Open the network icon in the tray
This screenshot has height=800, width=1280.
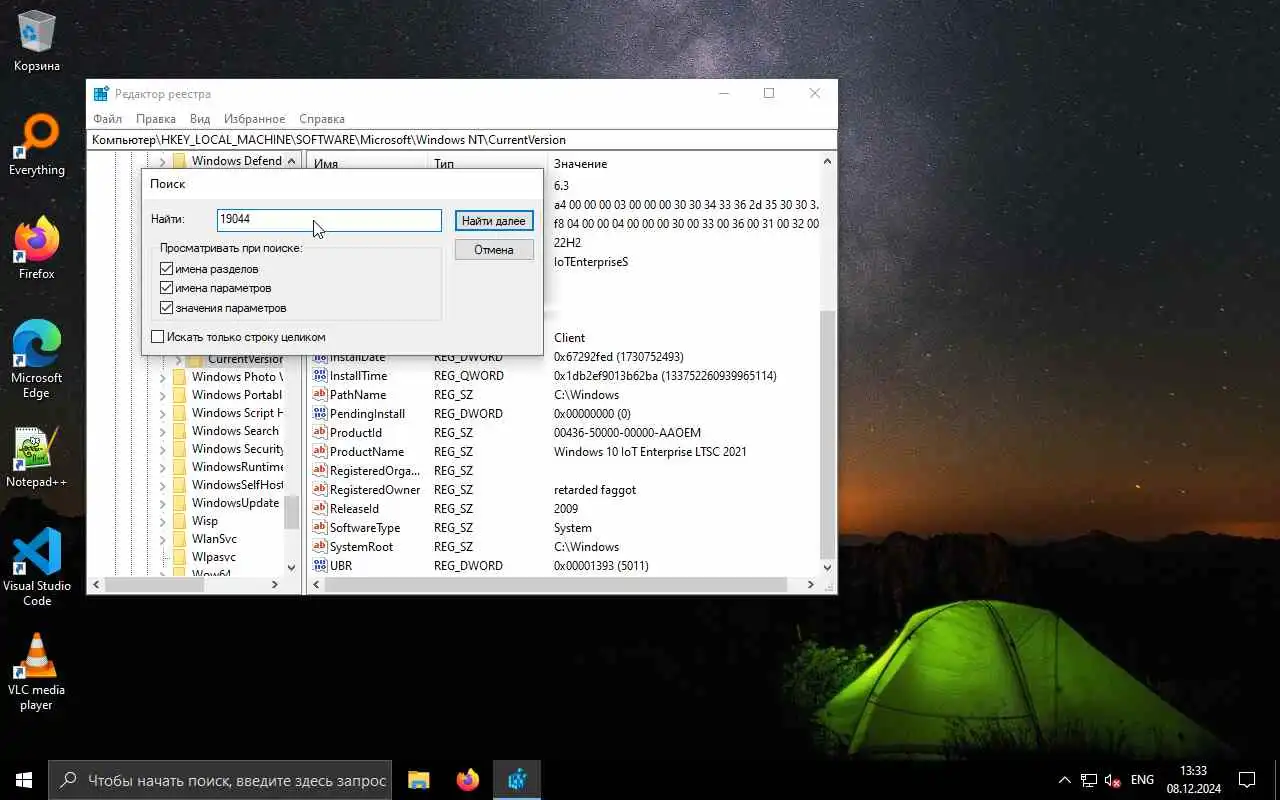point(1089,780)
